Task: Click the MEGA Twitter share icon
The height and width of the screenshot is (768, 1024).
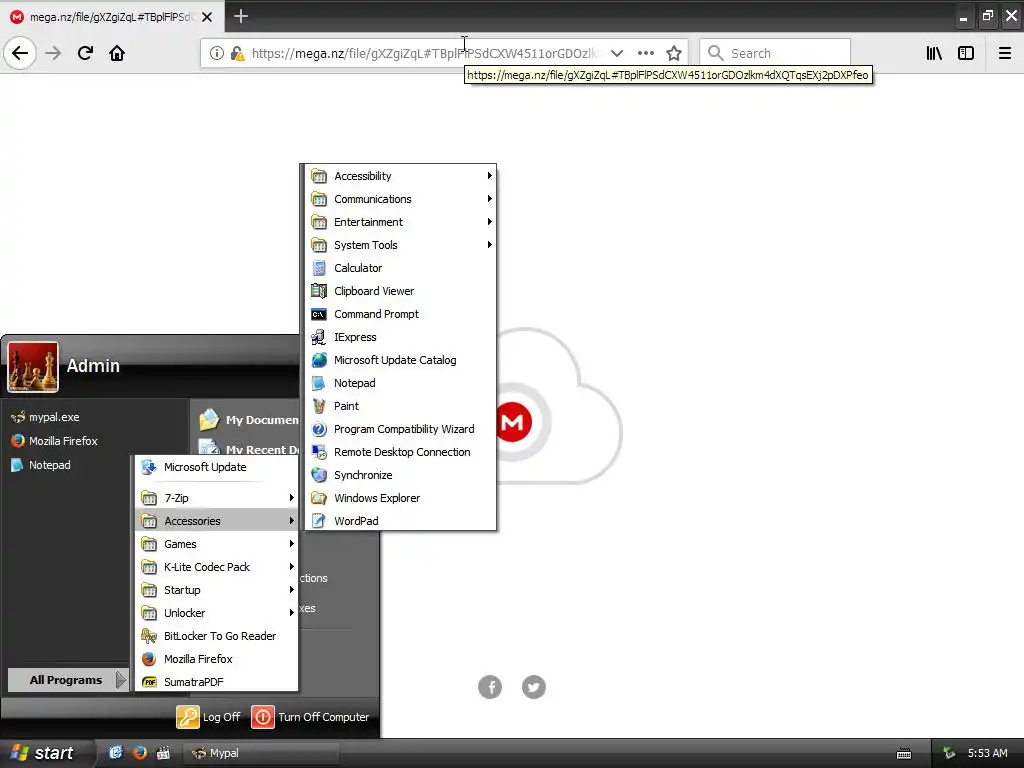Action: coord(534,686)
